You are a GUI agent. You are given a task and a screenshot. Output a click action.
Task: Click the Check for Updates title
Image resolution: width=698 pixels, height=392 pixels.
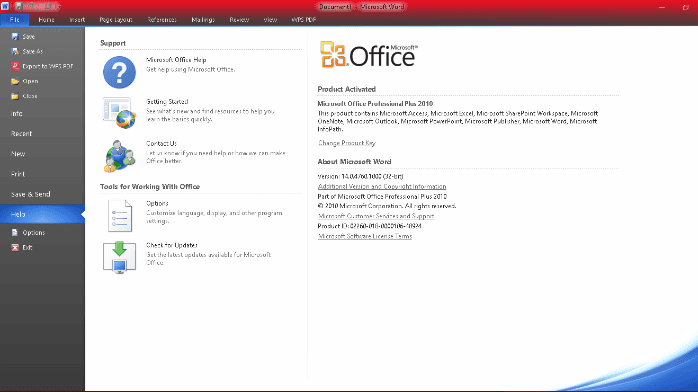172,245
